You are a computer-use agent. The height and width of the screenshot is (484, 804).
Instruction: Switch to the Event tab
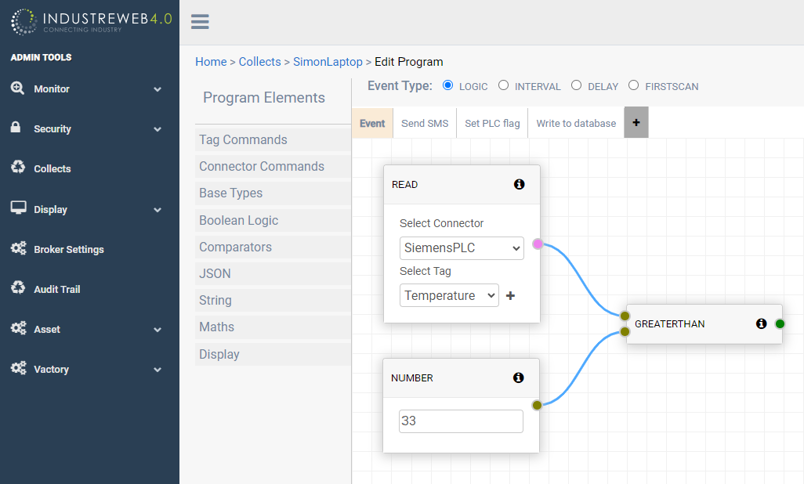[x=372, y=123]
